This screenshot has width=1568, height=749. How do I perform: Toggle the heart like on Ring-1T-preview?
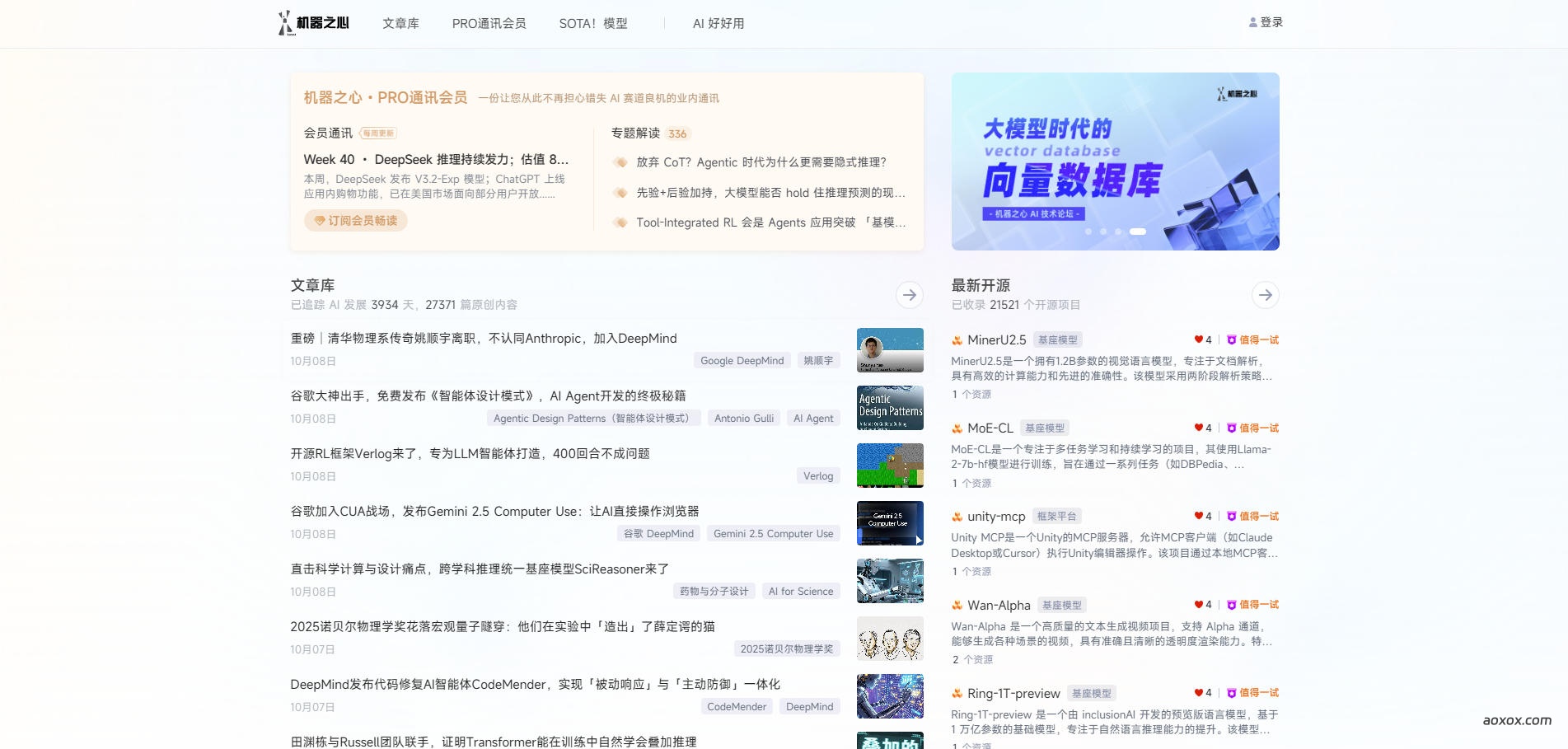tap(1198, 693)
